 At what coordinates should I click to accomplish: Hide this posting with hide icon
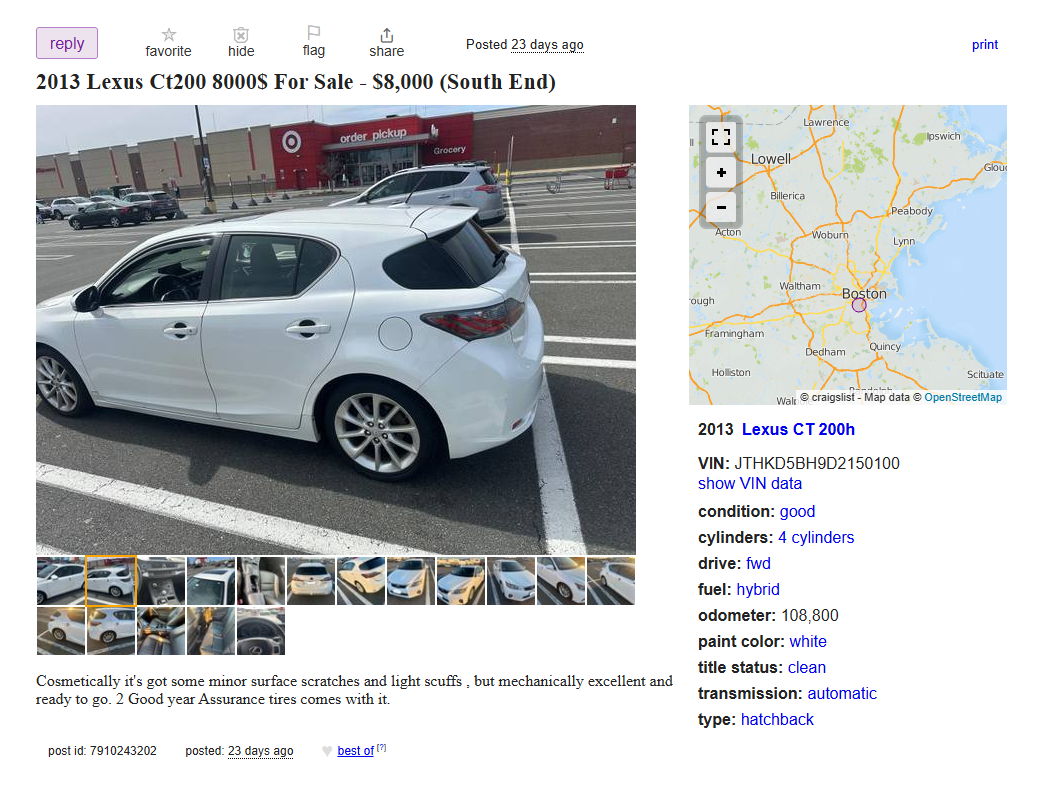click(x=241, y=34)
